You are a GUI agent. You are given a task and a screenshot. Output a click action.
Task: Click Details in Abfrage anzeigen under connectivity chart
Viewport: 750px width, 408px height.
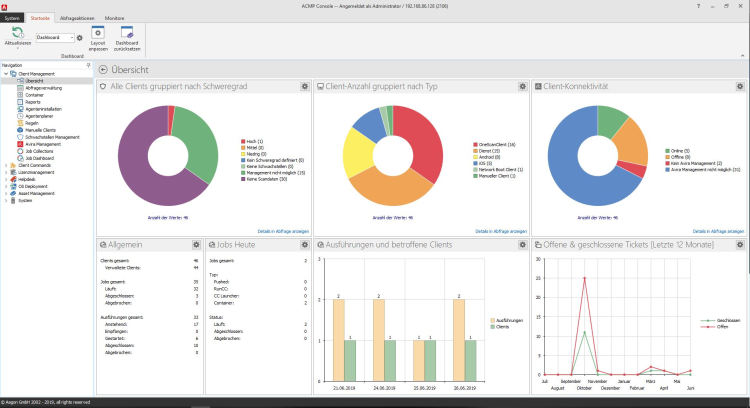click(720, 230)
